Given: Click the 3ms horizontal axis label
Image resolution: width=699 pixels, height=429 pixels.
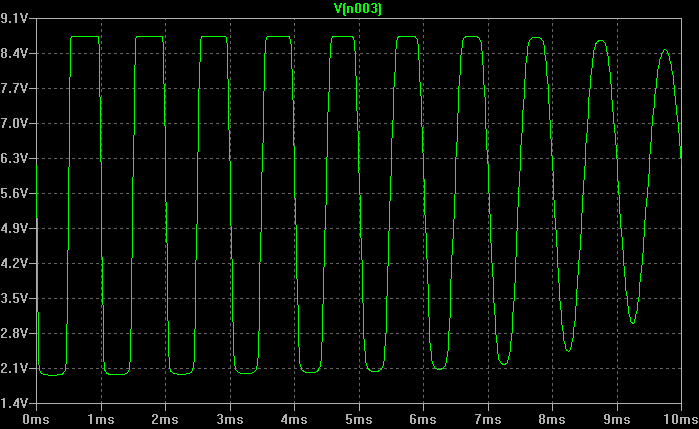Looking at the screenshot, I should 230,419.
